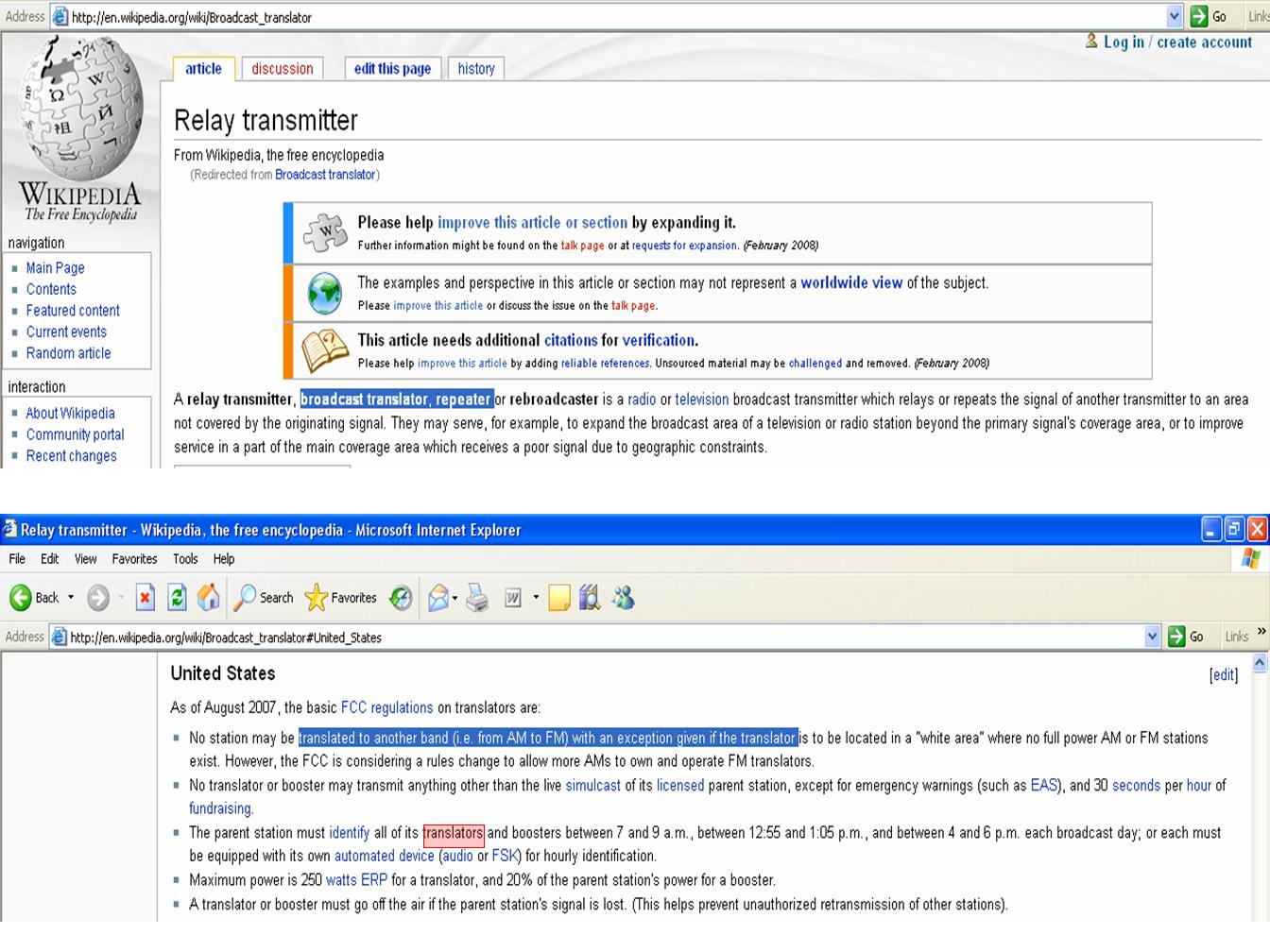Click the Print icon in toolbar

coord(478,598)
